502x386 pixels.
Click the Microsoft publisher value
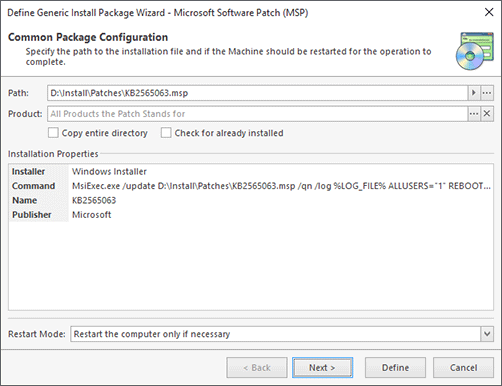(x=92, y=214)
